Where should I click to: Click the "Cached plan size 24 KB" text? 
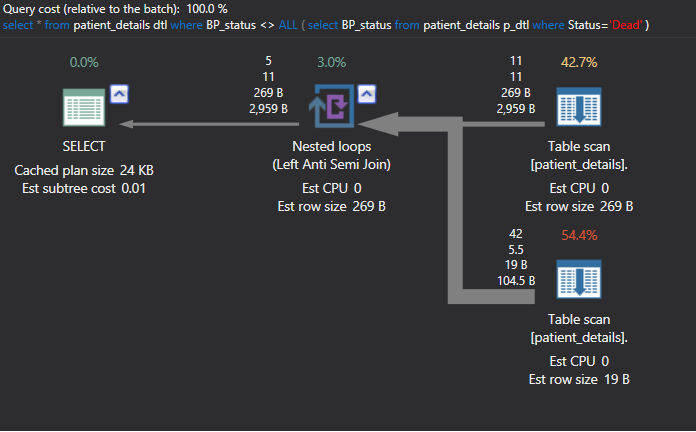84,170
